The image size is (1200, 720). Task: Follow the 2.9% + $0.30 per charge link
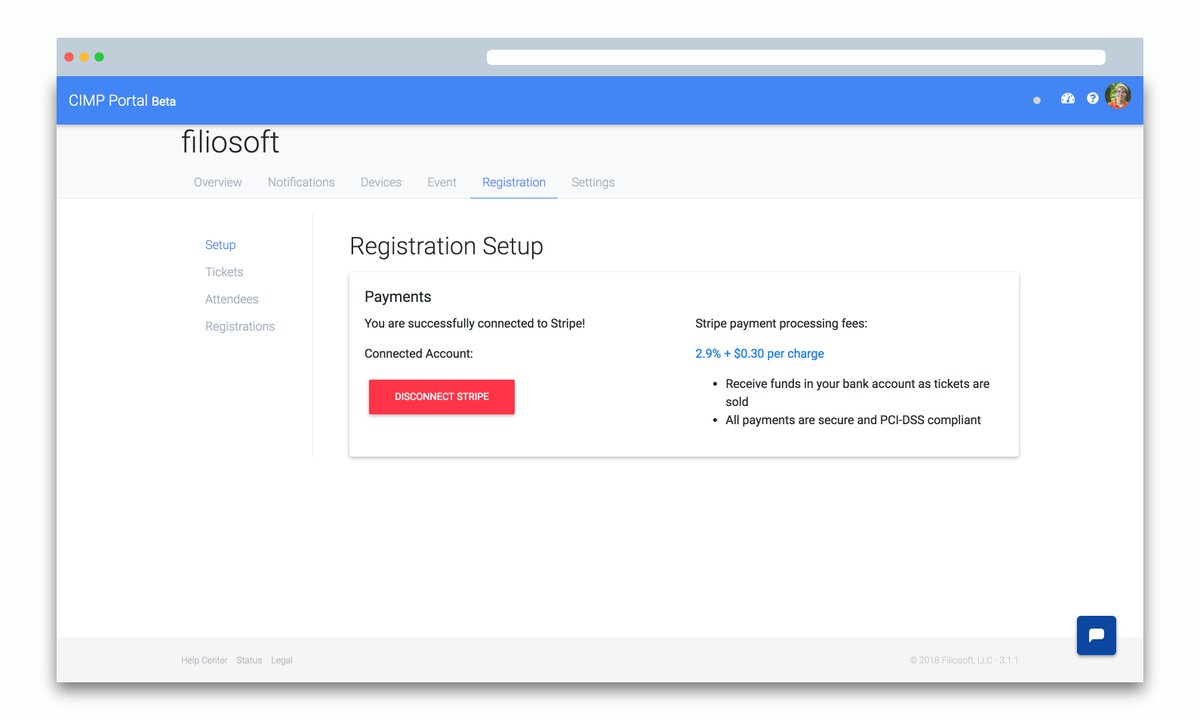point(760,354)
